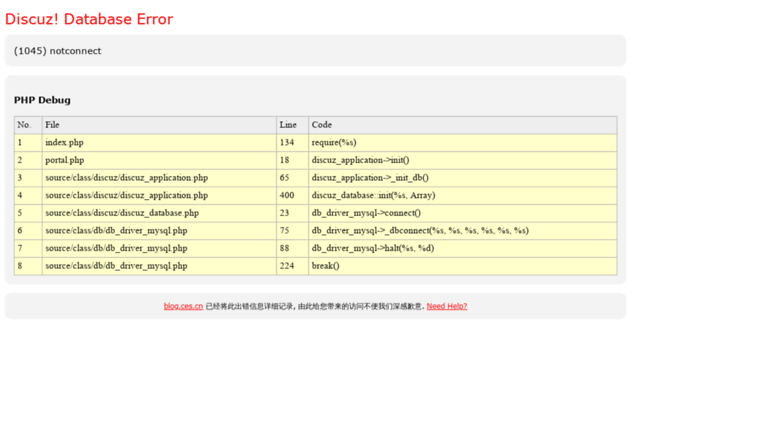Image resolution: width=777 pixels, height=423 pixels.
Task: Select db_driver_mysql->connect() code cell
Action: [463, 213]
